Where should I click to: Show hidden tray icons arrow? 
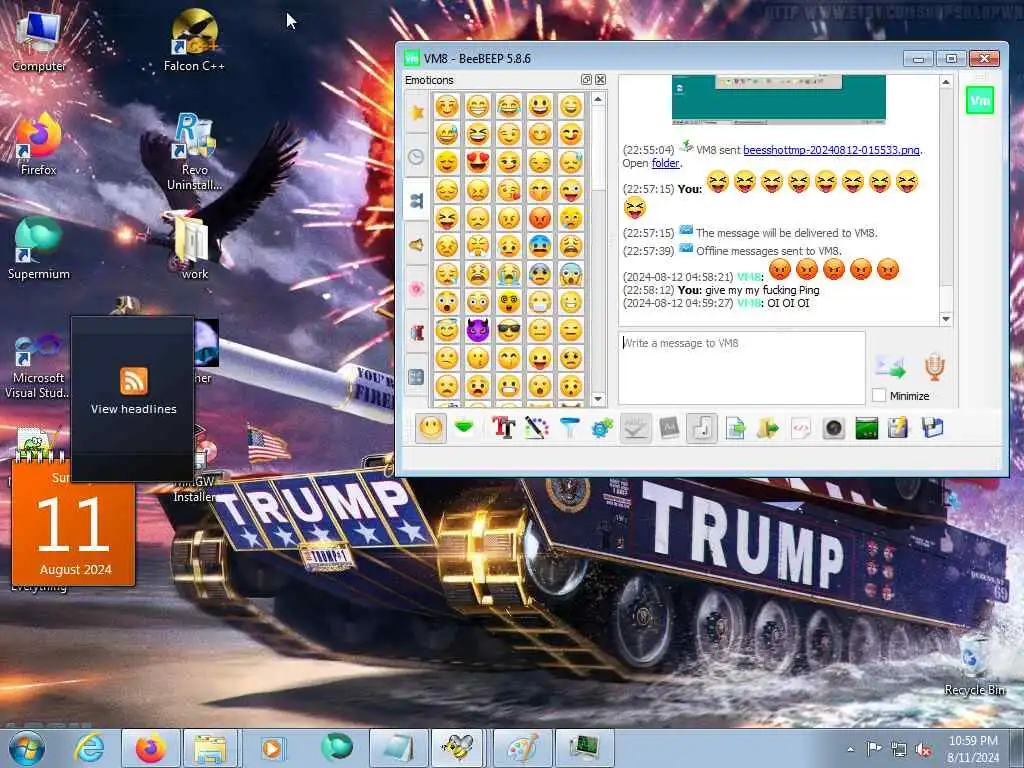tap(850, 750)
